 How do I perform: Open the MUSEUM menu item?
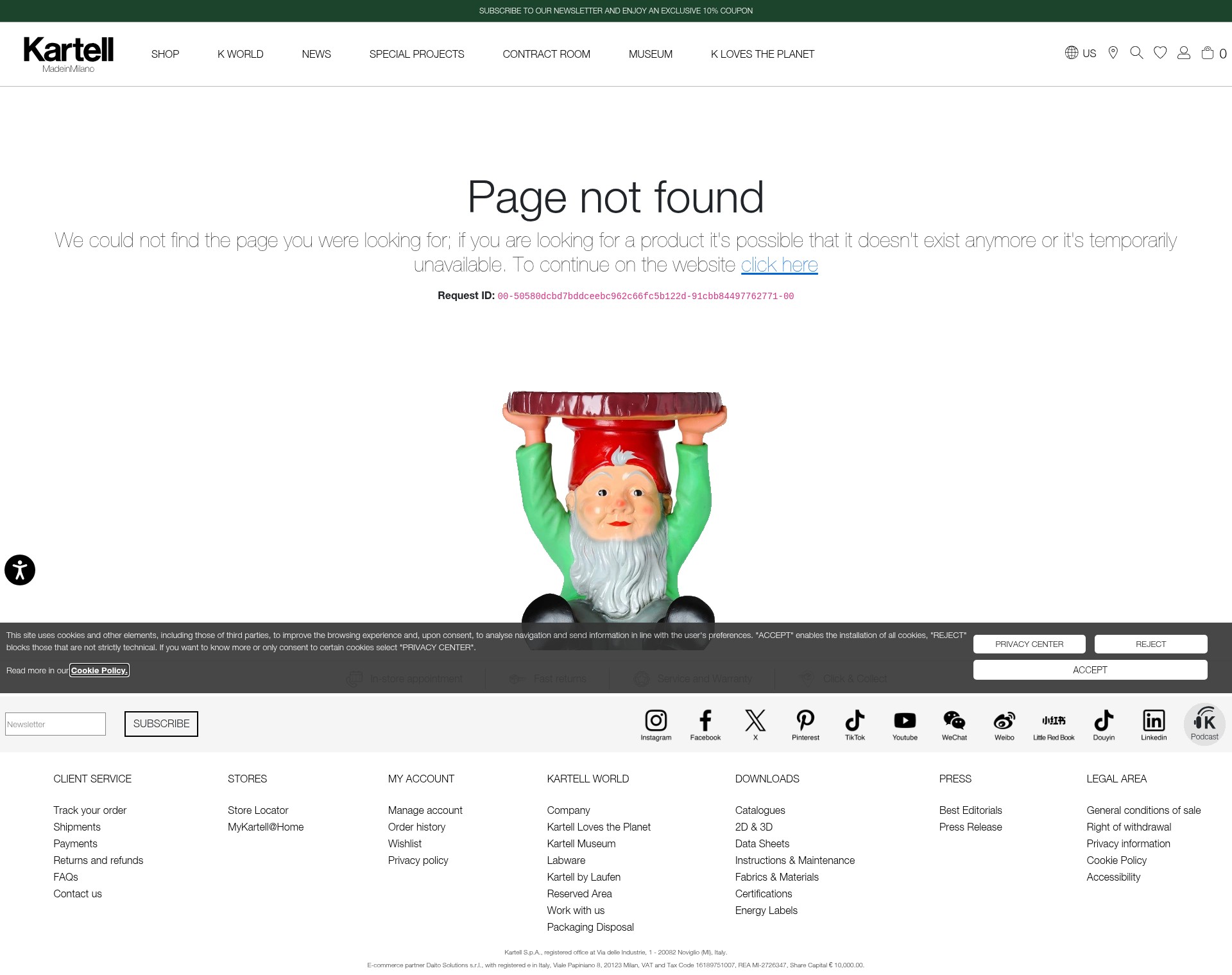[x=650, y=54]
